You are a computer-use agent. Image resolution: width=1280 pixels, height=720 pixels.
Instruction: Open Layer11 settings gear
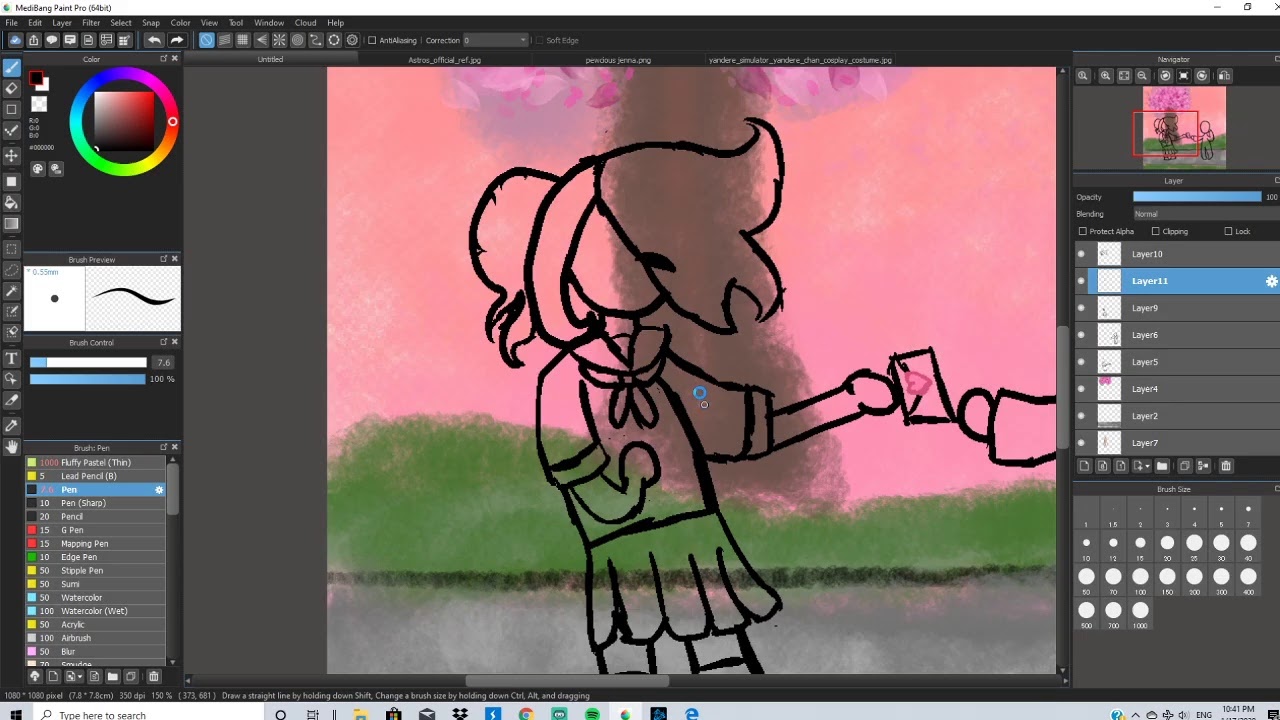click(1271, 282)
